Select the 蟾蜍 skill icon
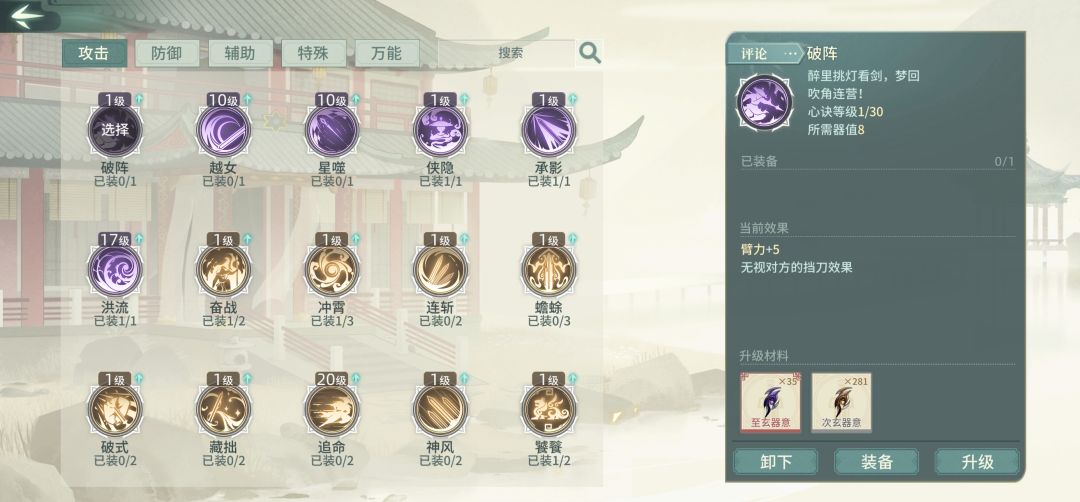Viewport: 1080px width, 502px height. (549, 271)
